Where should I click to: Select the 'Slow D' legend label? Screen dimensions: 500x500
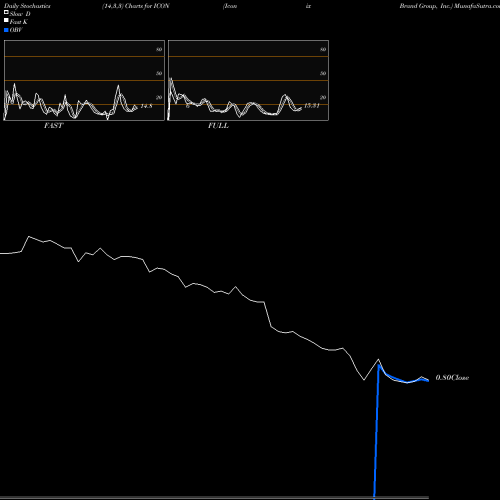tap(20, 14)
